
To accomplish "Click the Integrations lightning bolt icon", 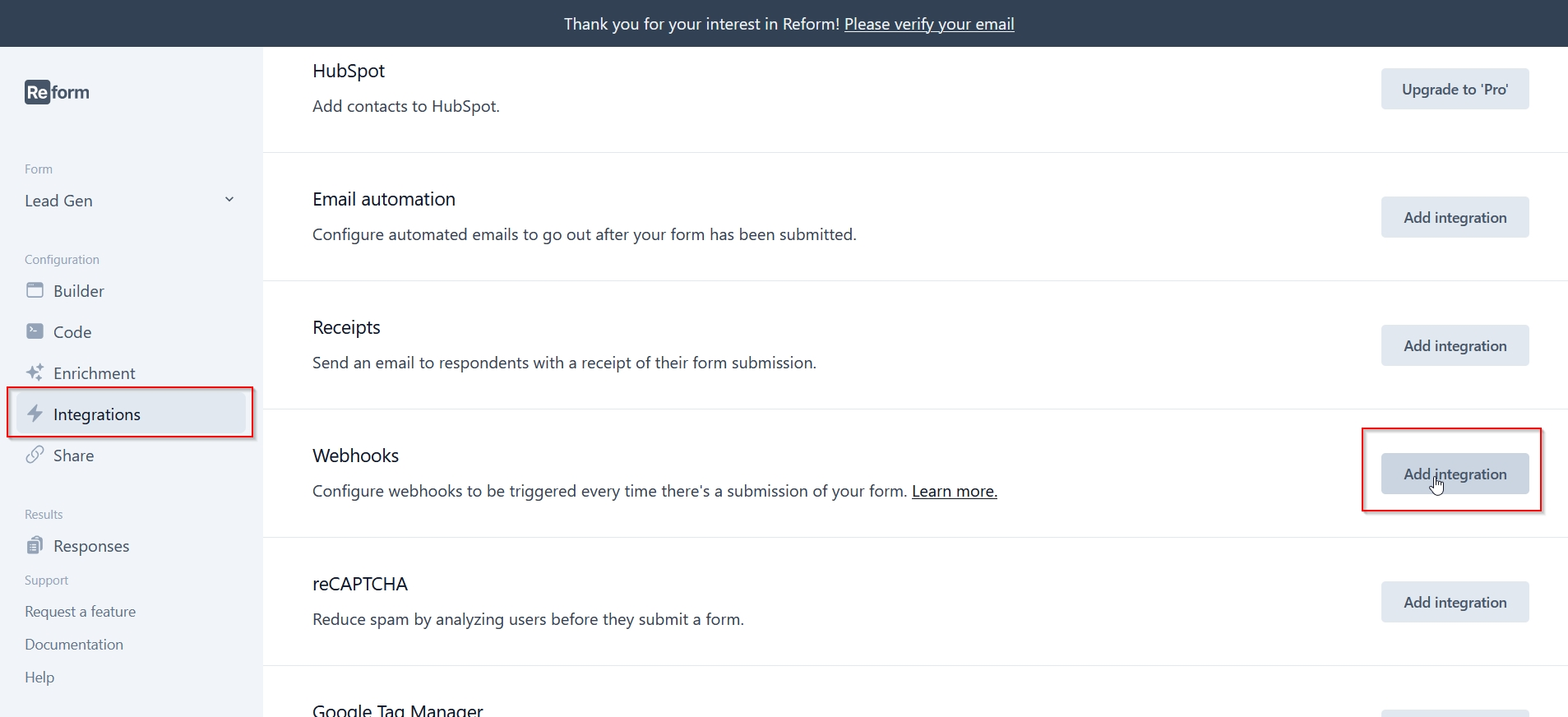I will (35, 414).
